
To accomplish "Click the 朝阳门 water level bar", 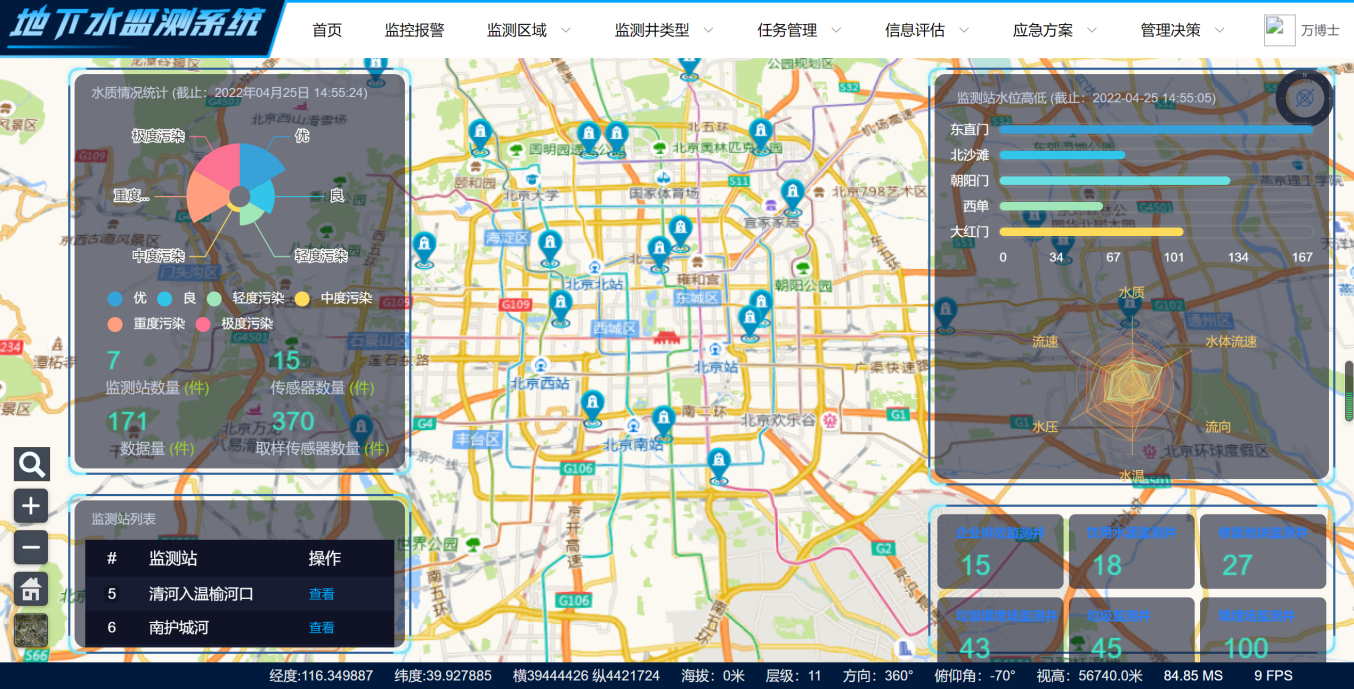I will (x=1115, y=181).
